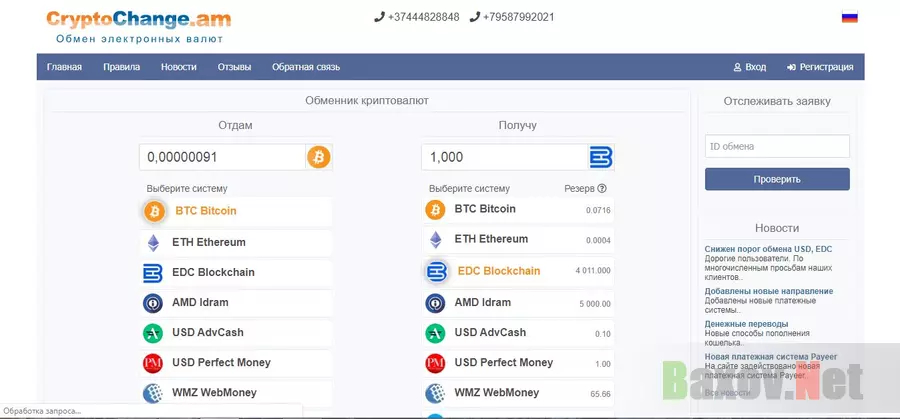Click the Получу amount field showing 1,000
This screenshot has width=900, height=419.
(x=505, y=157)
